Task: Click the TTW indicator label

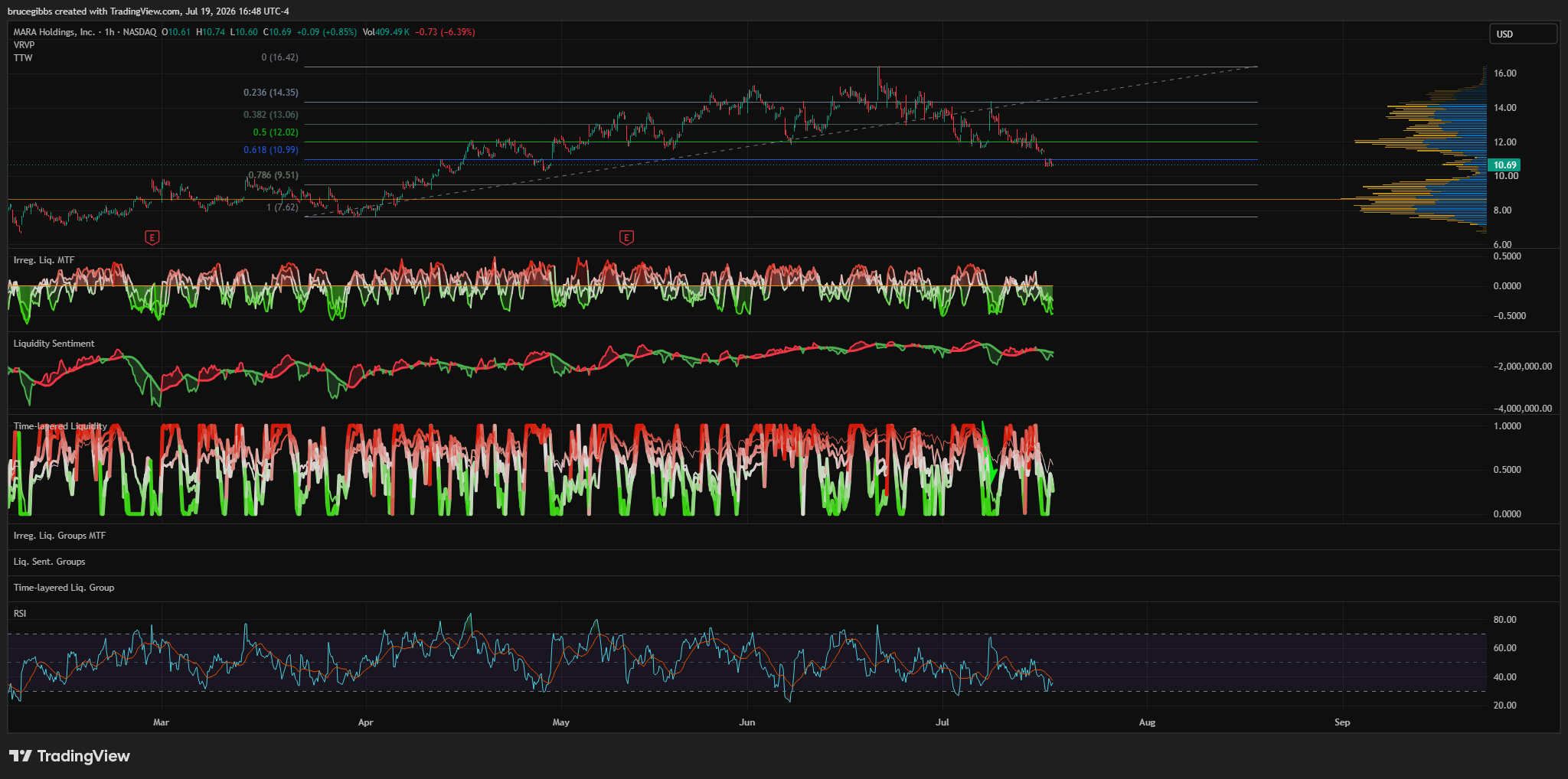Action: 23,58
